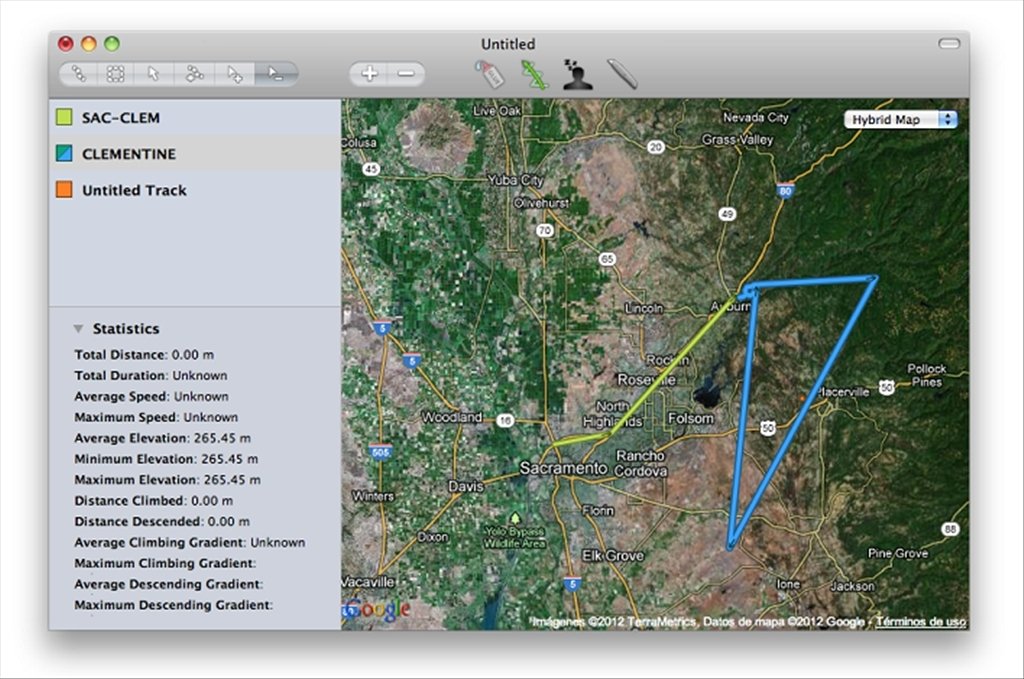The image size is (1024, 679).
Task: Click the Sacramento label on the map
Action: click(x=563, y=468)
